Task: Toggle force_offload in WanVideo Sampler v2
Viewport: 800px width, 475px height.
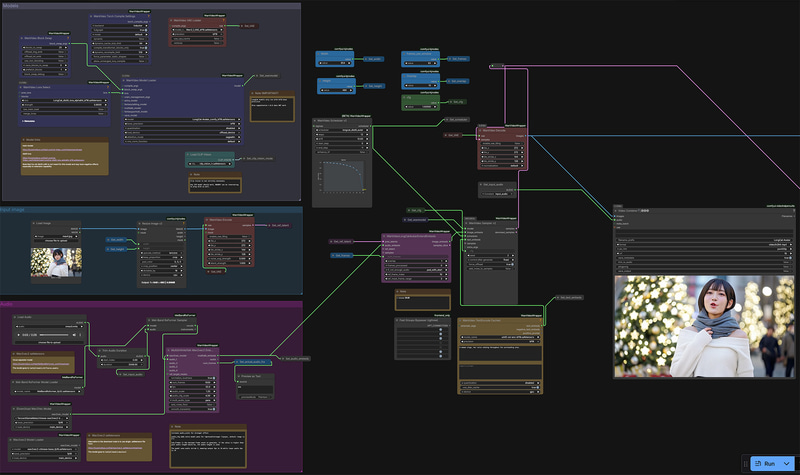Action: click(x=490, y=264)
